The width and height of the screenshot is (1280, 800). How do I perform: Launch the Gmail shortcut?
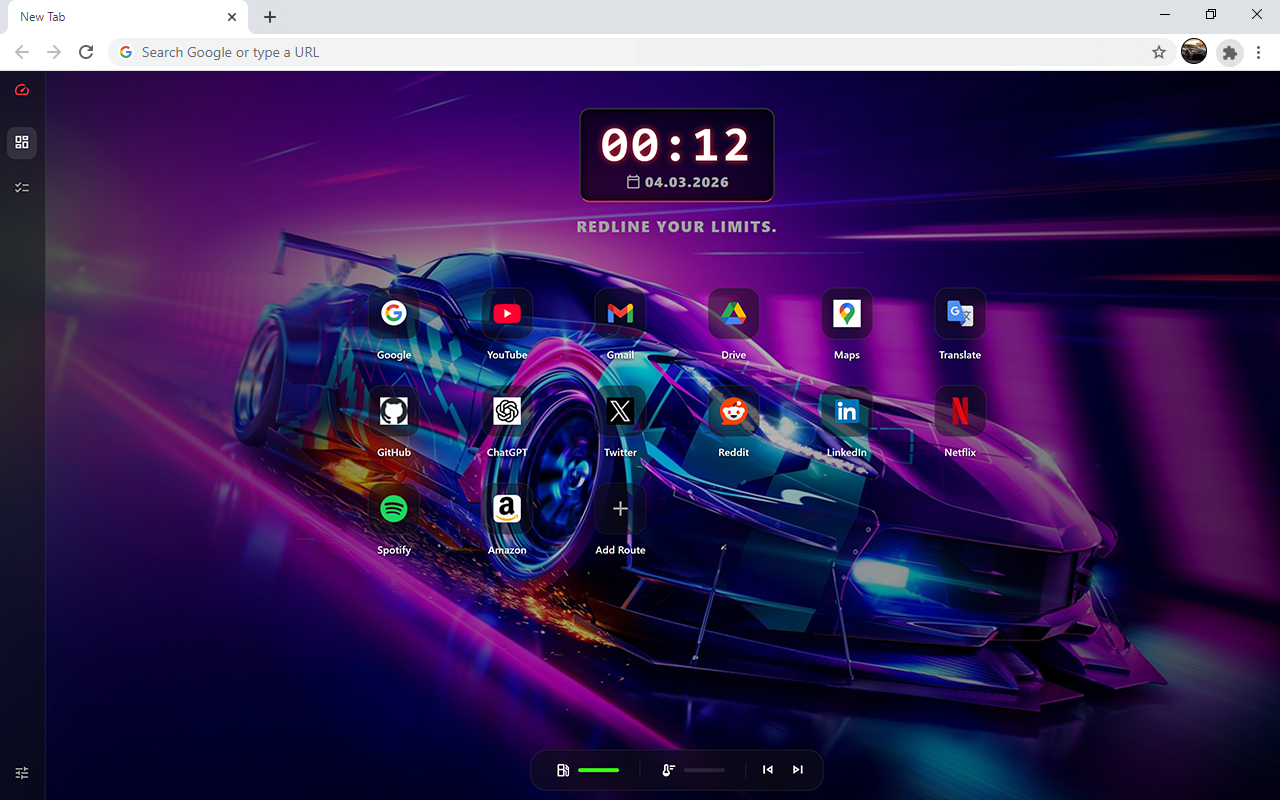[620, 314]
